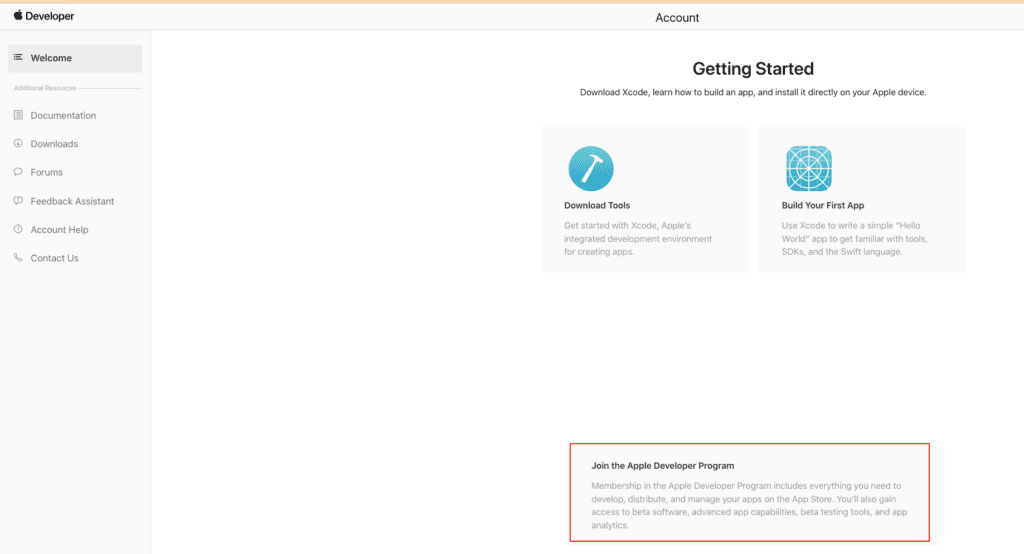Open Contact Us text link
Screen dimensions: 1024x554
tap(54, 258)
